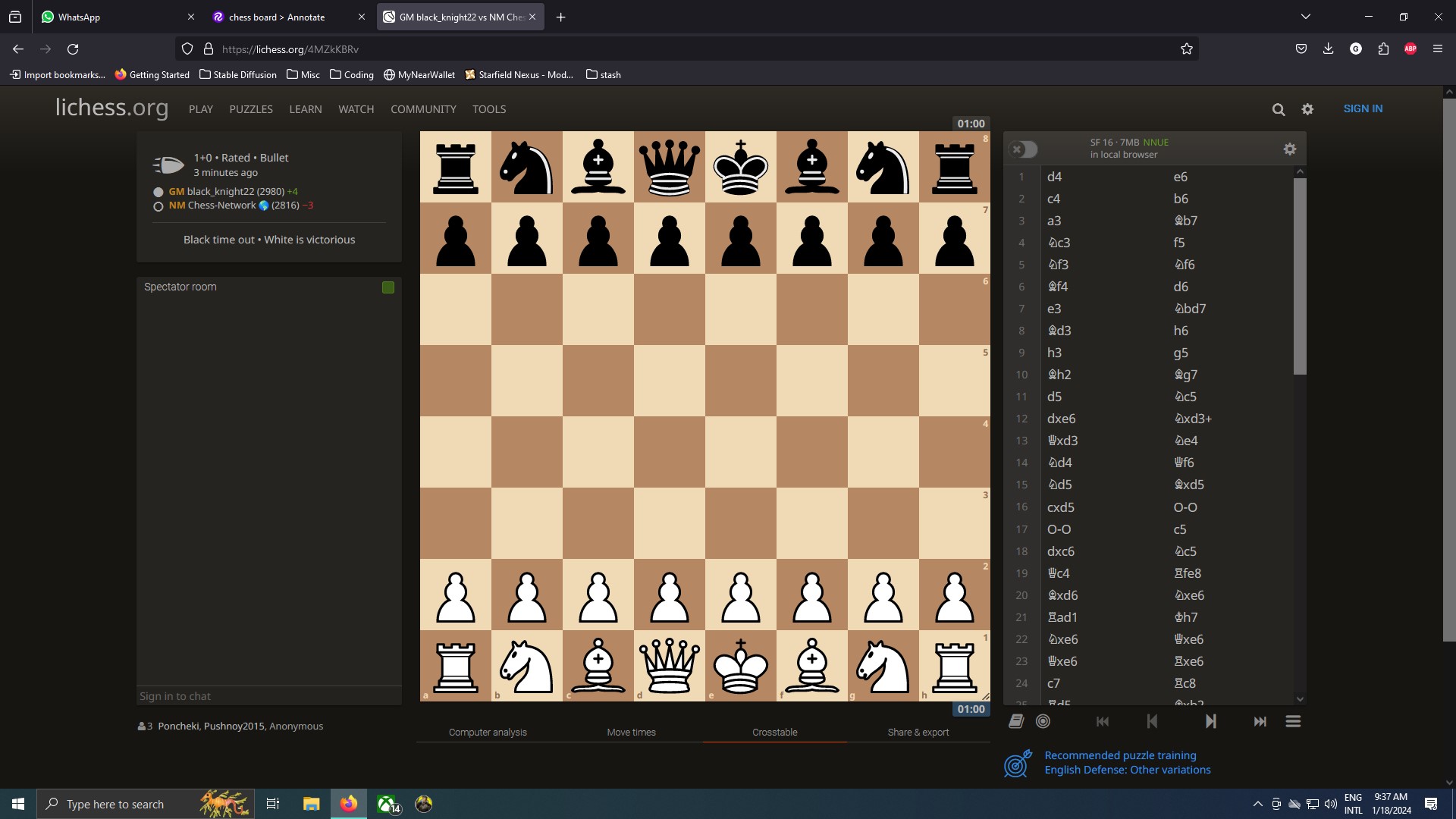The image size is (1456, 819).
Task: Open the TOOLS menu
Action: coord(489,109)
